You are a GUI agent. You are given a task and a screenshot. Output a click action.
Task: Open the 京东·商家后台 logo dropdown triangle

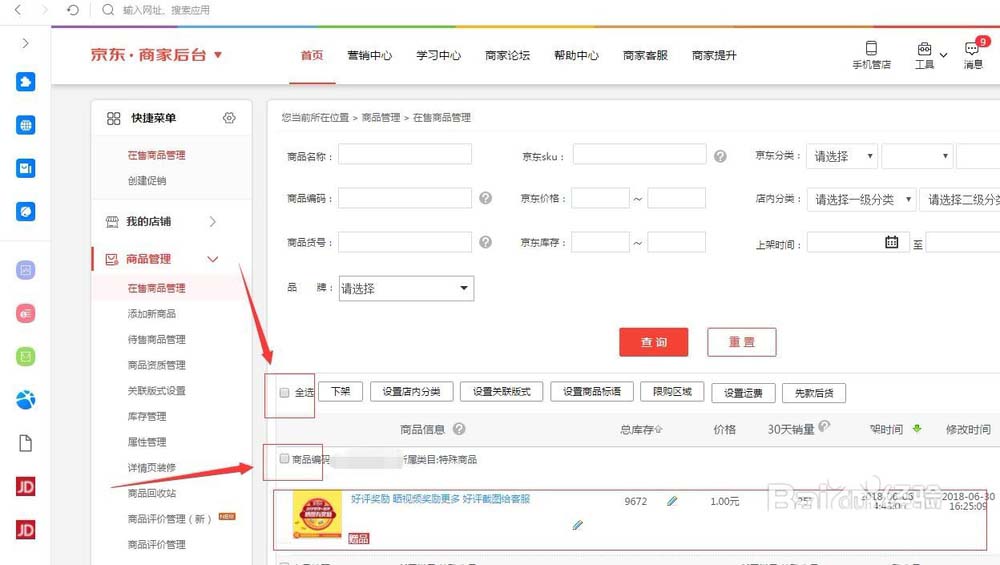coord(218,55)
